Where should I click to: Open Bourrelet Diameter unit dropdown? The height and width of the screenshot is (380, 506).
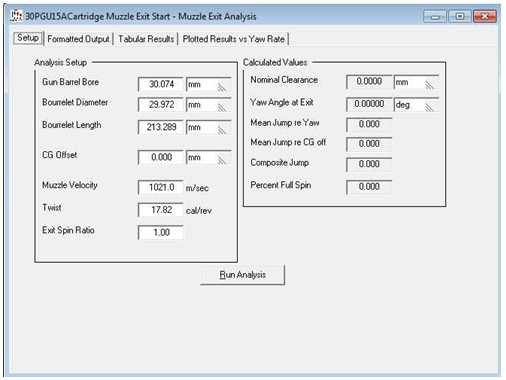[x=209, y=105]
